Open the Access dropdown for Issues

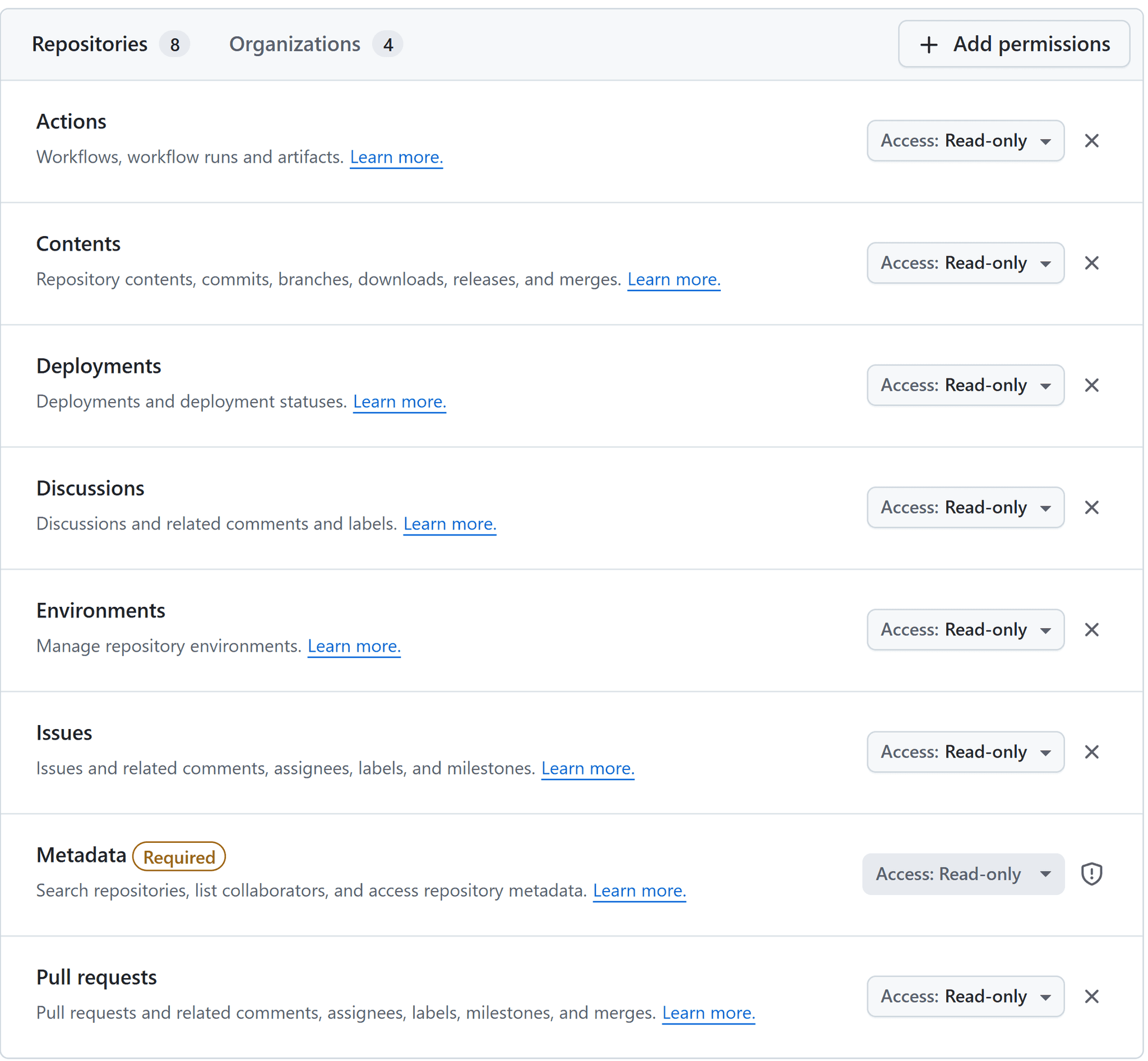(x=965, y=752)
